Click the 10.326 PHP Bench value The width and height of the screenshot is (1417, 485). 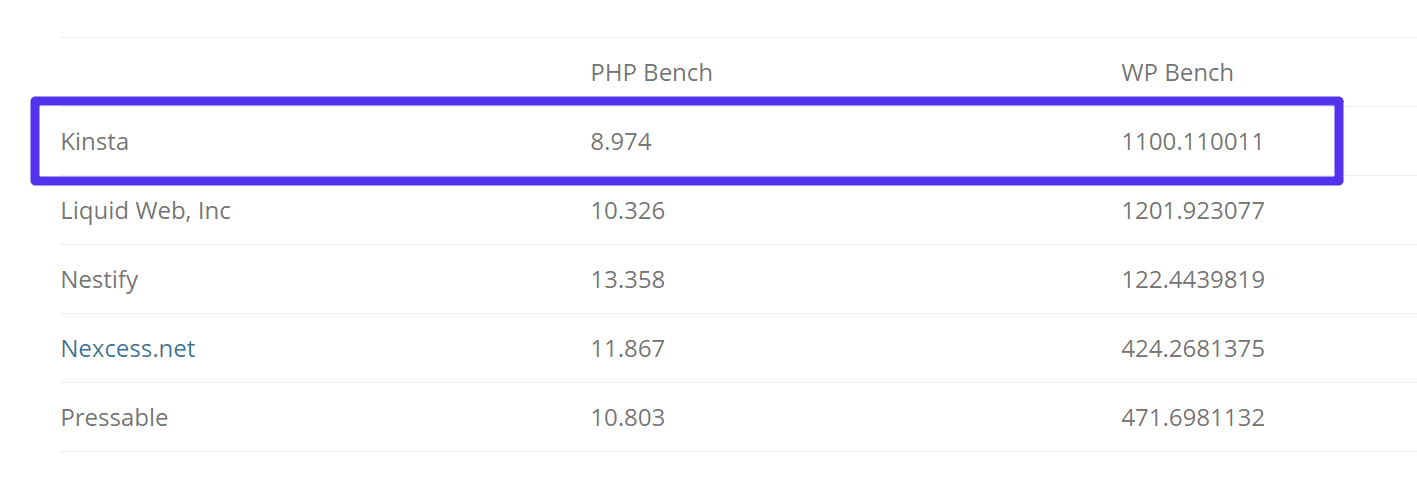coord(627,211)
